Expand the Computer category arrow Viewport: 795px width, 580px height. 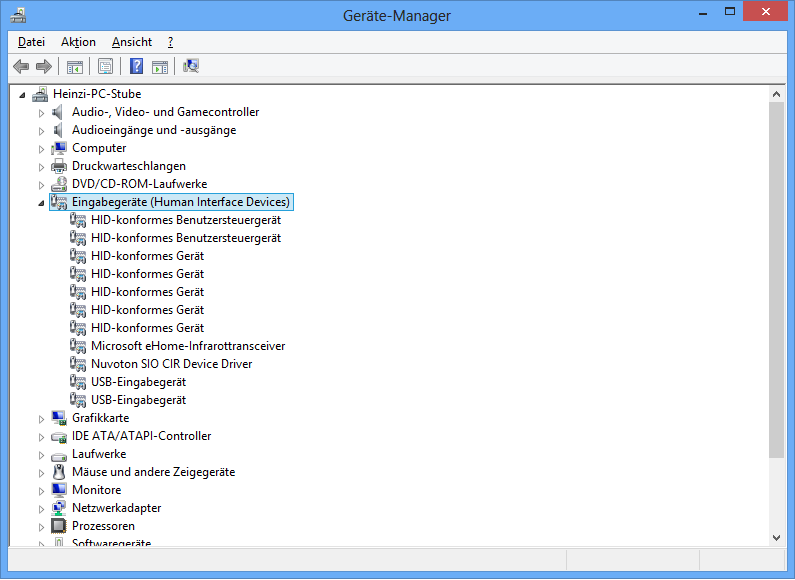(41, 149)
